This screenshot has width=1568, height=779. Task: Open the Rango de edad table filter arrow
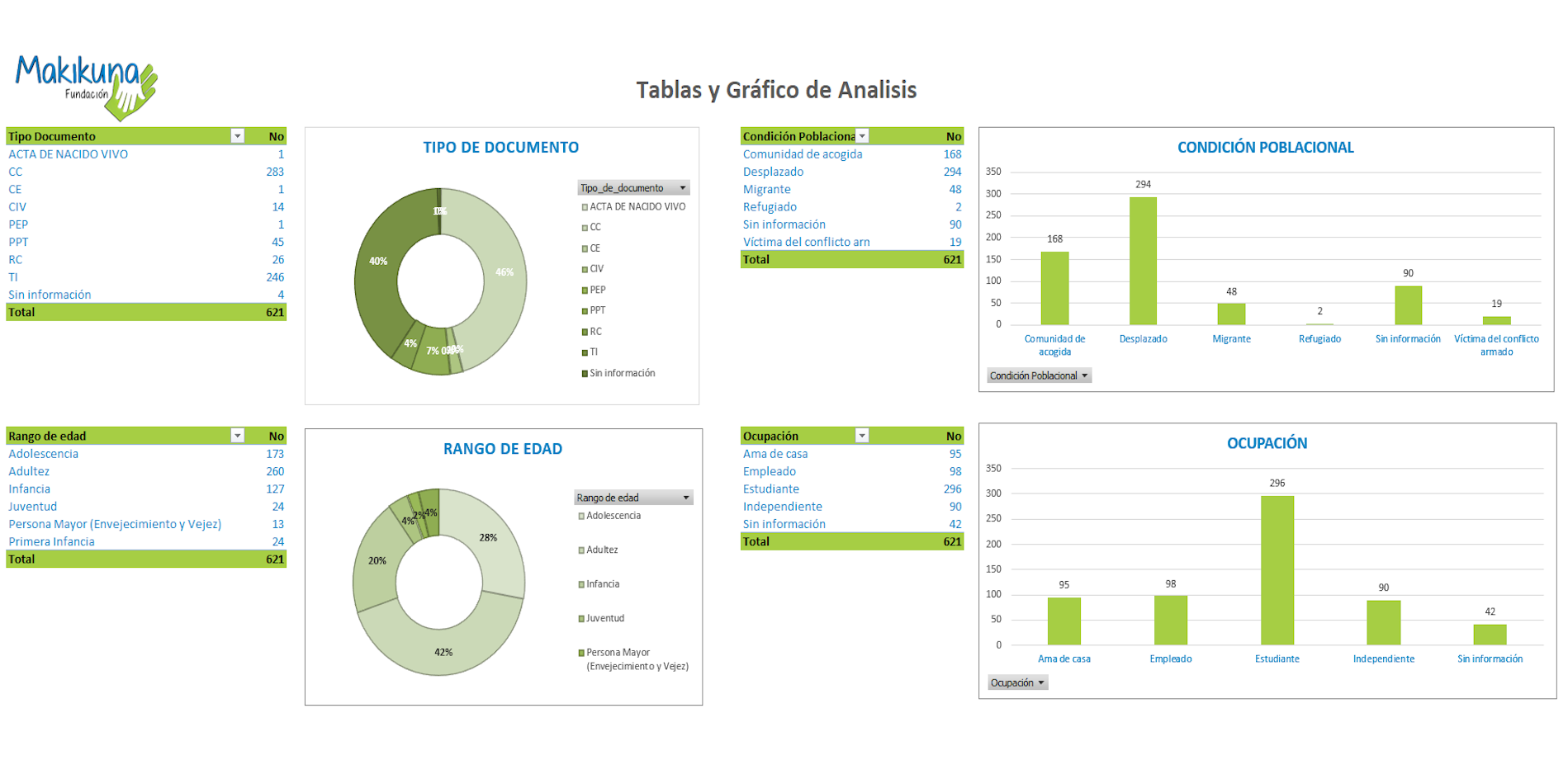point(238,436)
